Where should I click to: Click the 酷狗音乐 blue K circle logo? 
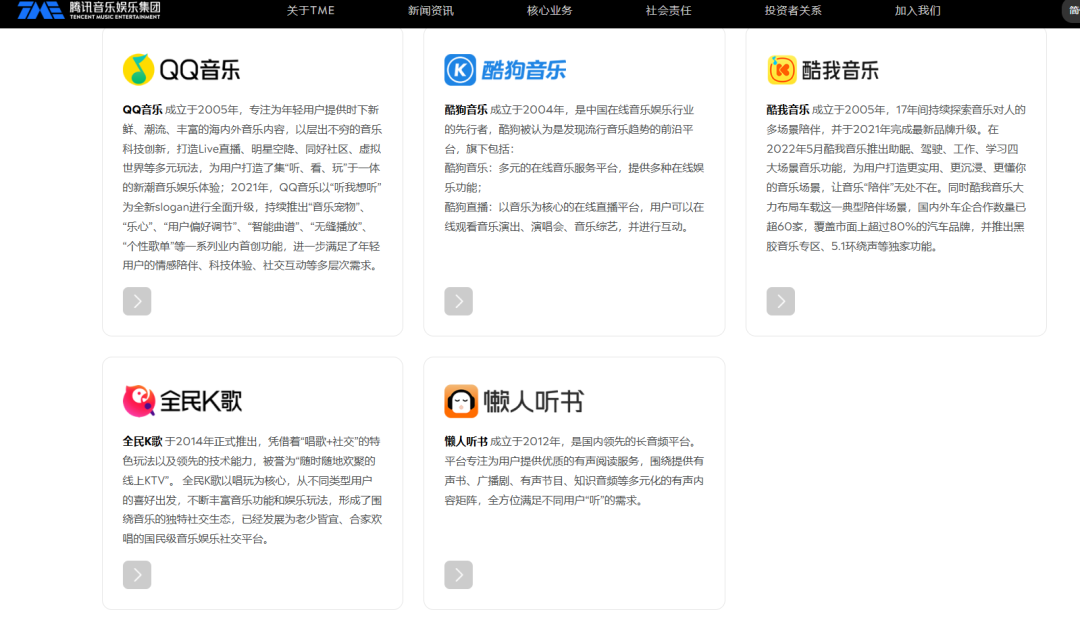coord(460,69)
